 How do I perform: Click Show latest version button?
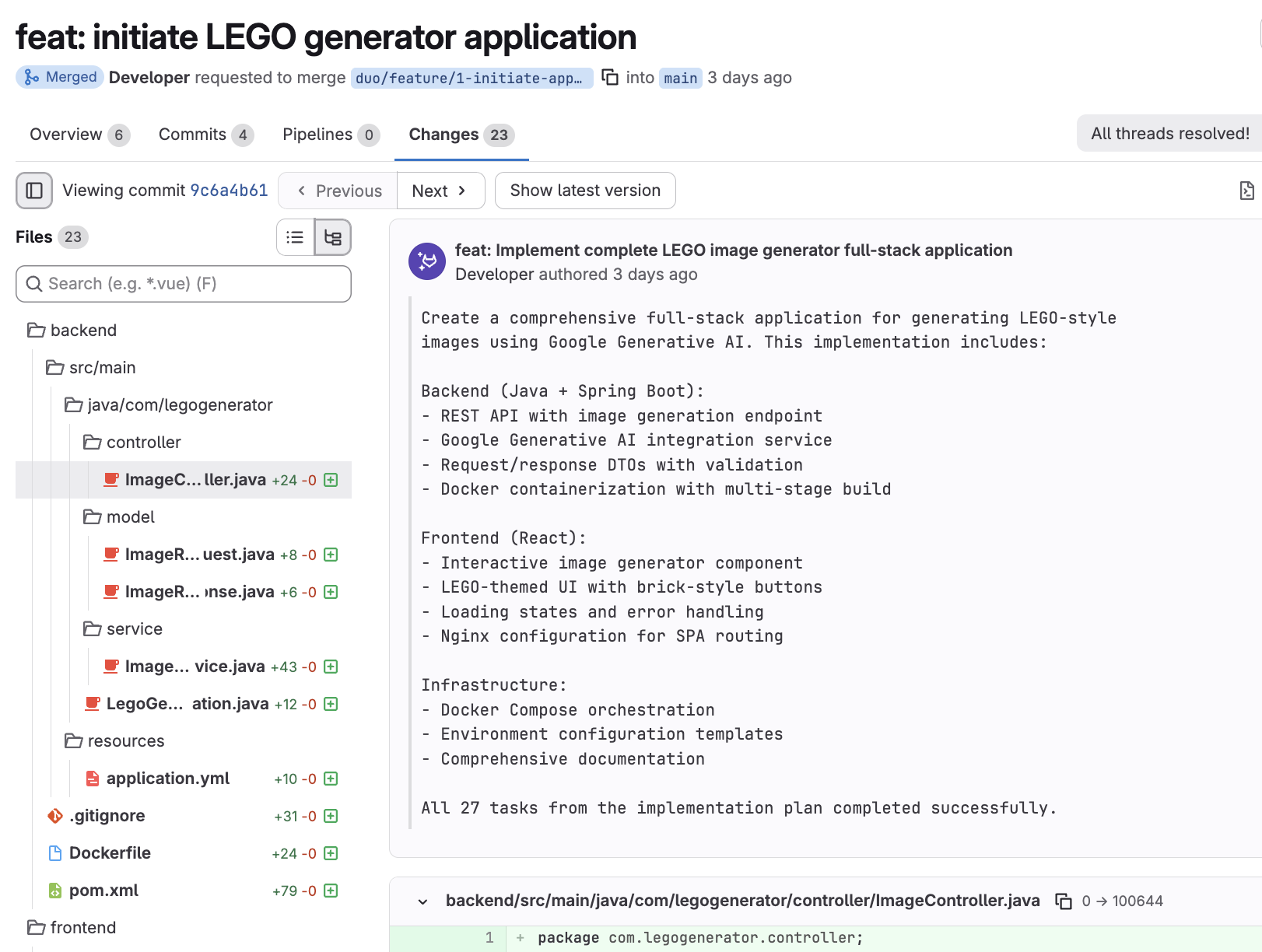[x=585, y=191]
